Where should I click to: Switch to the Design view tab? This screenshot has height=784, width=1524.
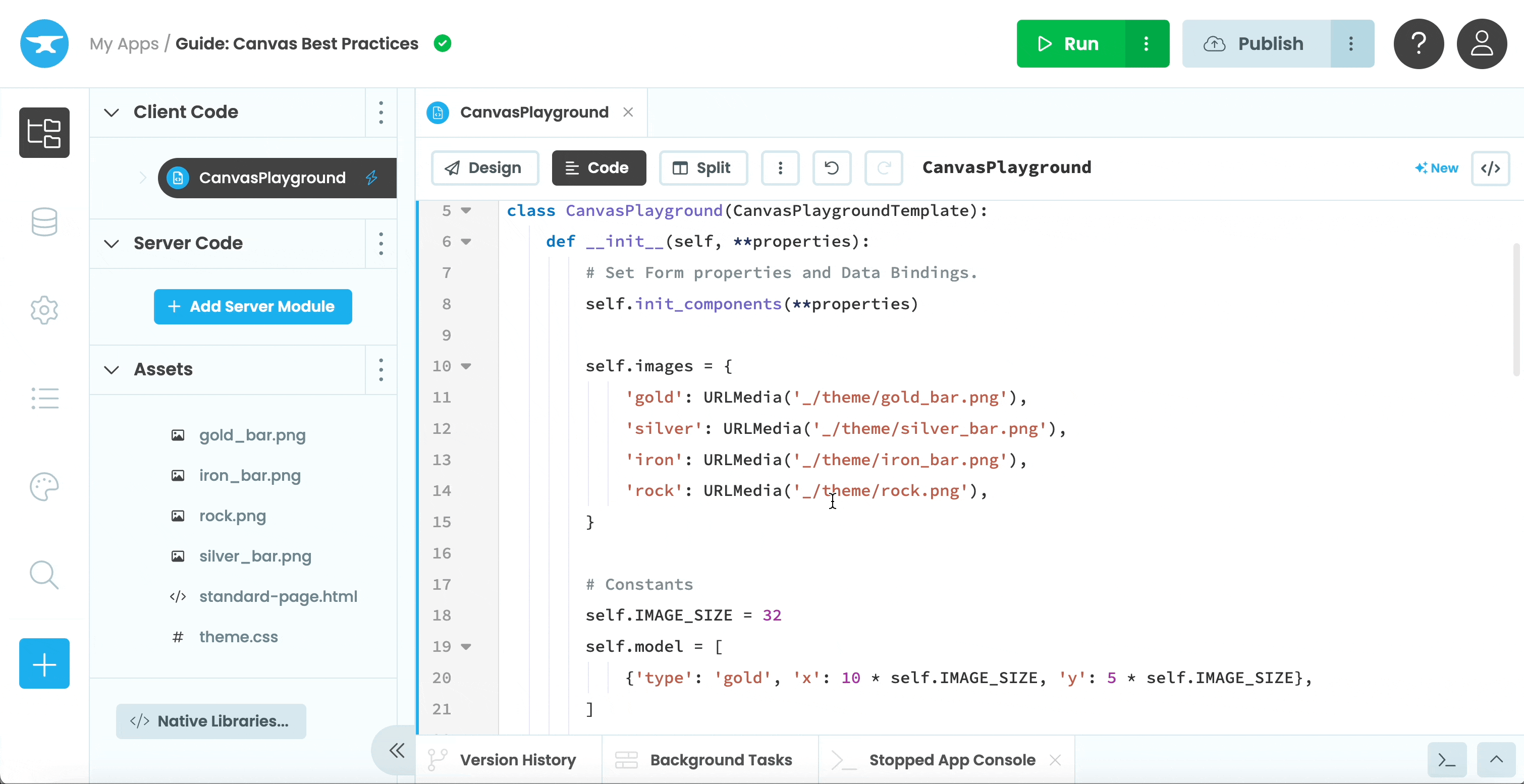click(x=484, y=168)
